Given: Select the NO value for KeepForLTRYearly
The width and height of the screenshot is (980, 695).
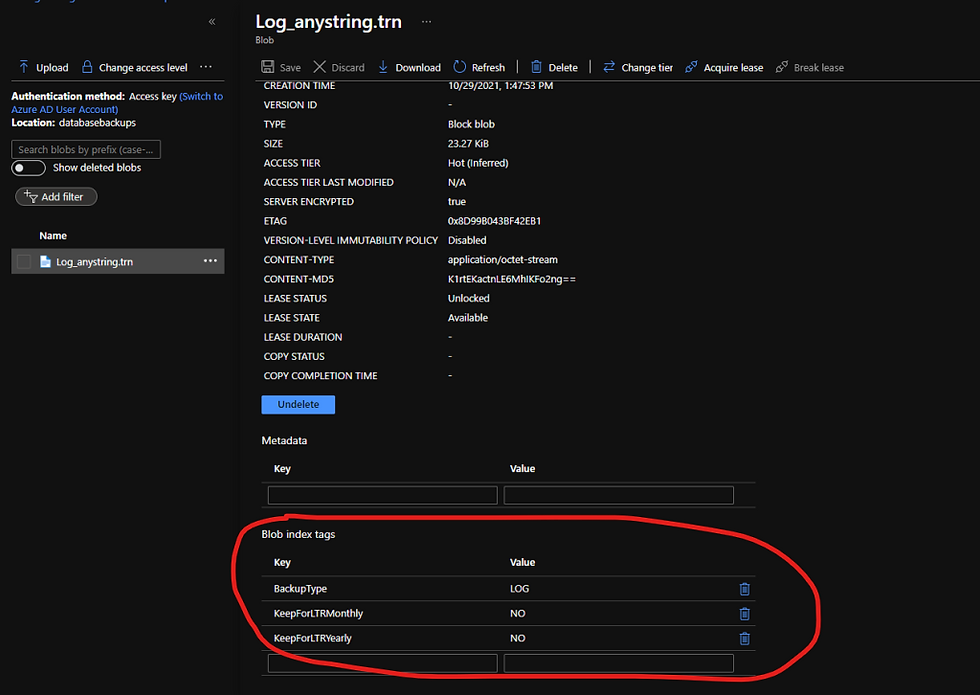Looking at the screenshot, I should click(x=518, y=638).
